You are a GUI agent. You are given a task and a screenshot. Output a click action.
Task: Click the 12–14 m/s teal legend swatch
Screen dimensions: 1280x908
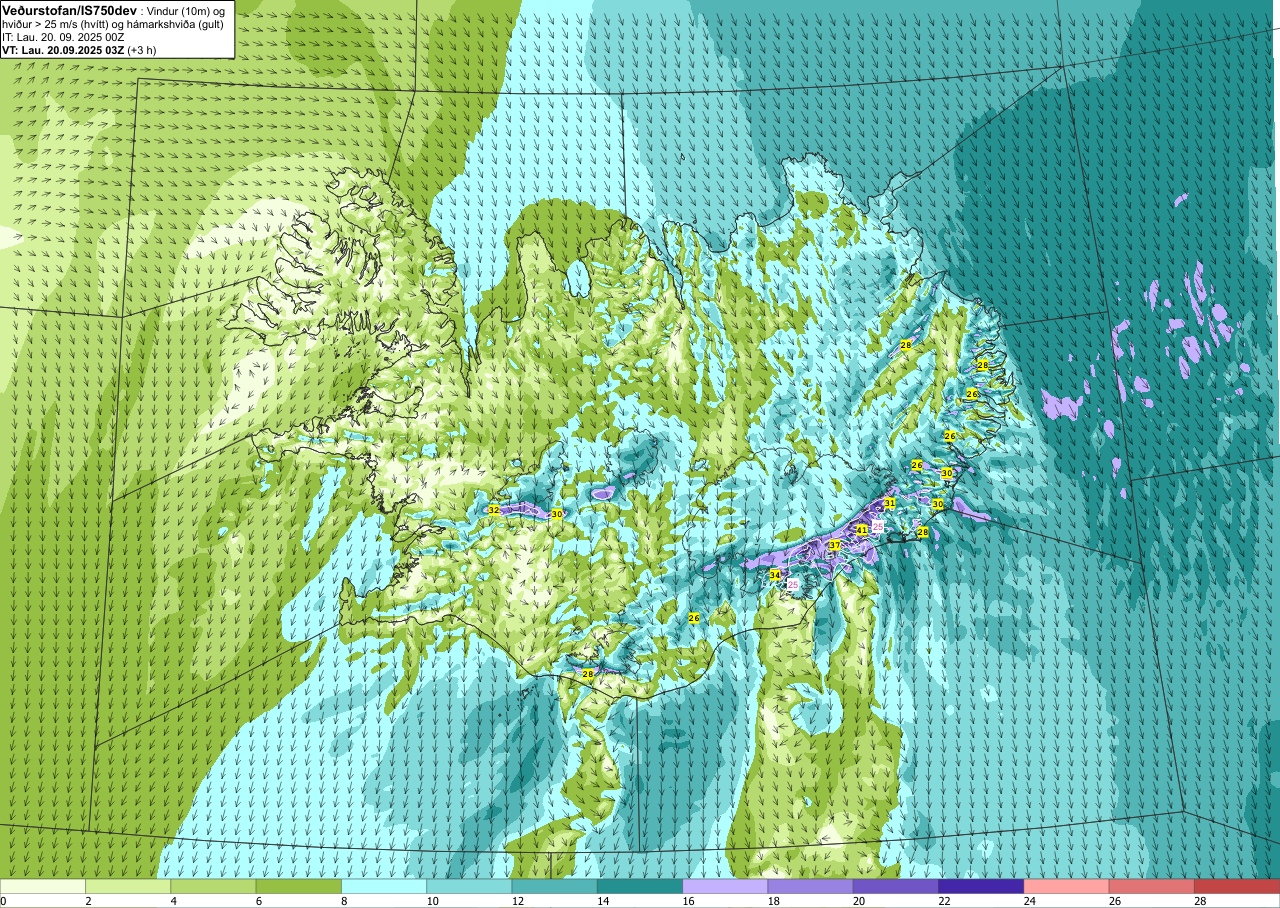[554, 886]
